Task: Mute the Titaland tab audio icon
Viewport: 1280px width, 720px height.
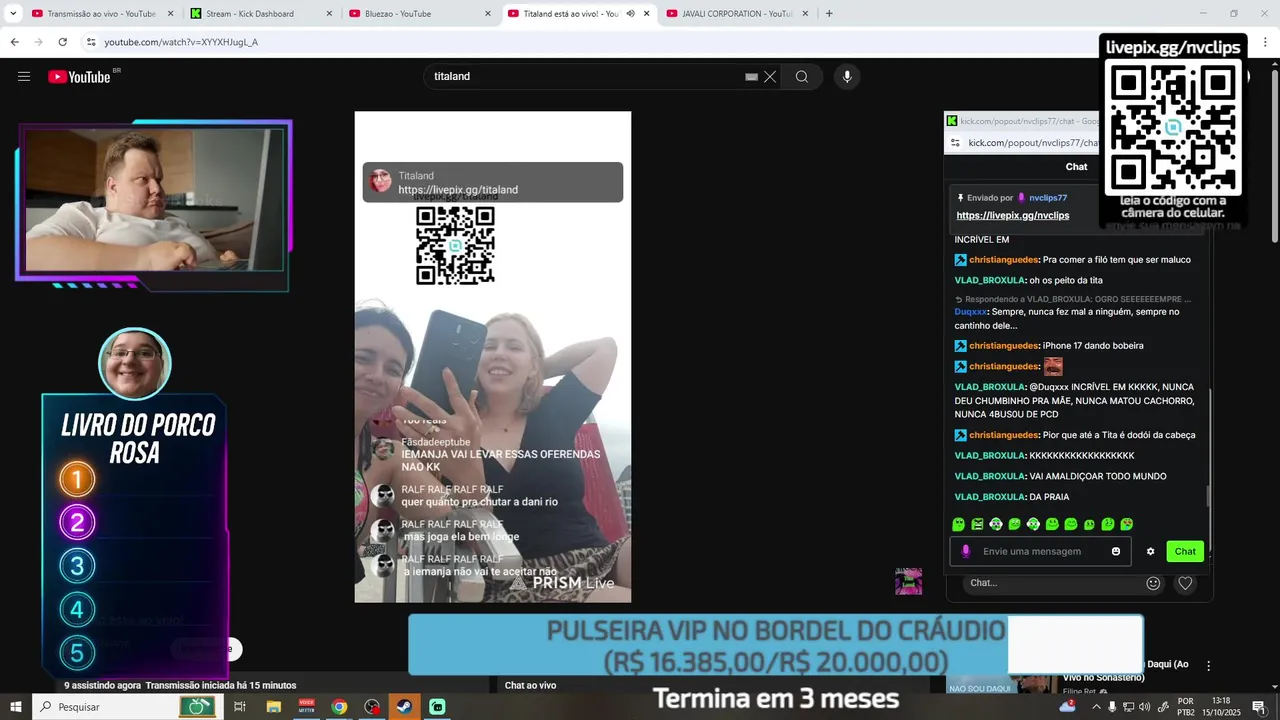Action: pos(630,14)
